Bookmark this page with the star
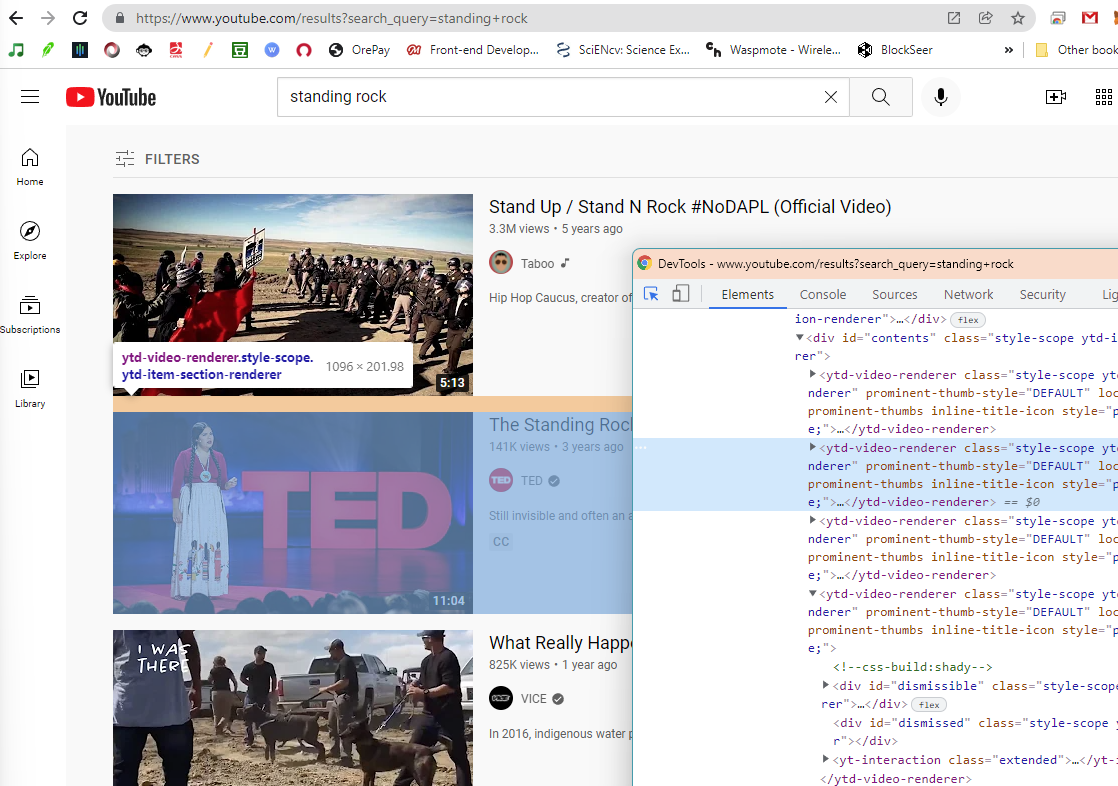The width and height of the screenshot is (1118, 786). [x=1018, y=18]
